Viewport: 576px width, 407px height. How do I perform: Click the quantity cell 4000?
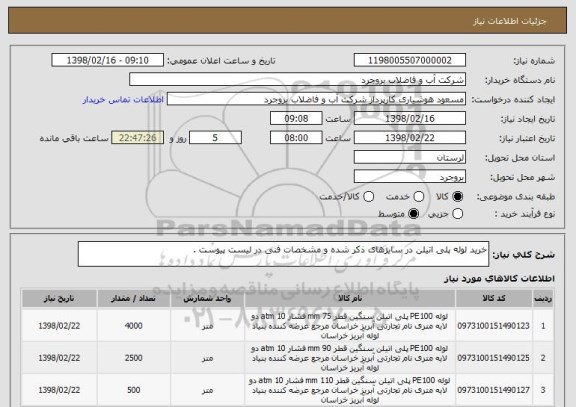point(133,326)
